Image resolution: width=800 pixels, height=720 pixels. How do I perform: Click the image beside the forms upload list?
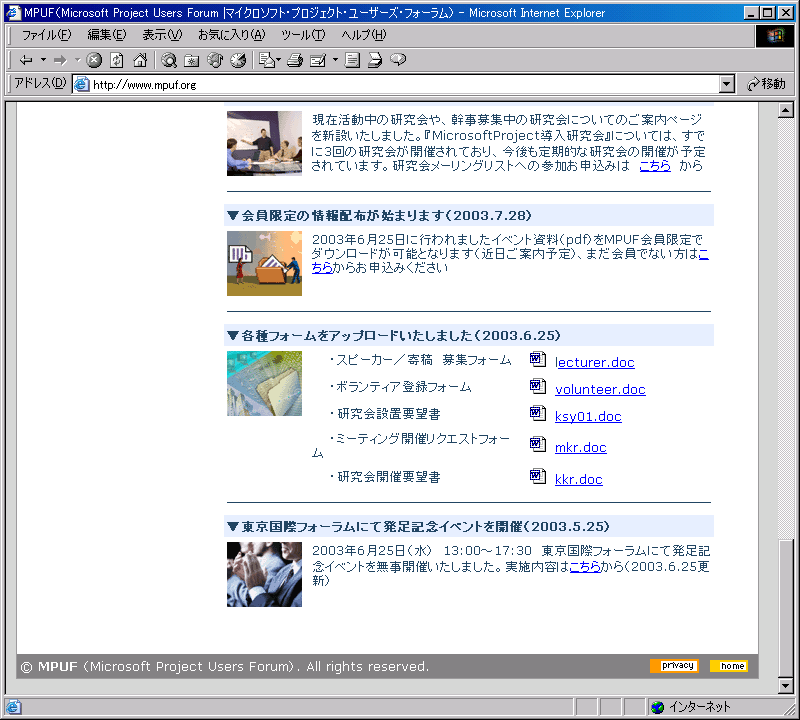coord(264,383)
